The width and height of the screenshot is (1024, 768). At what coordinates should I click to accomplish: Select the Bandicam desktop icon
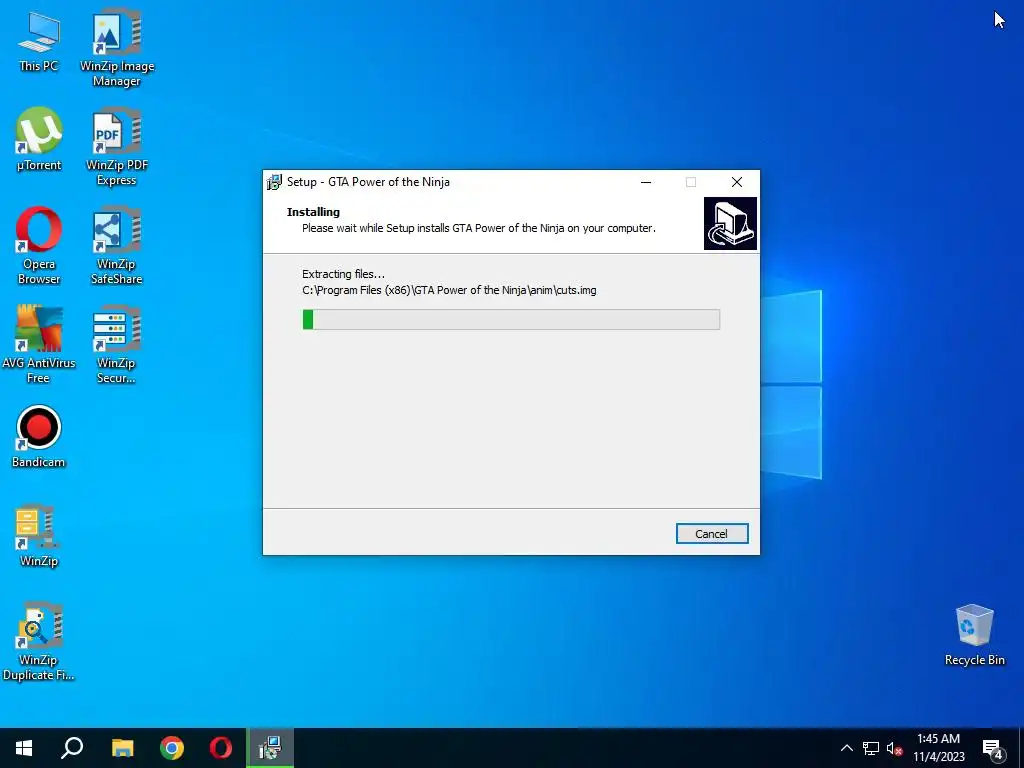click(39, 437)
